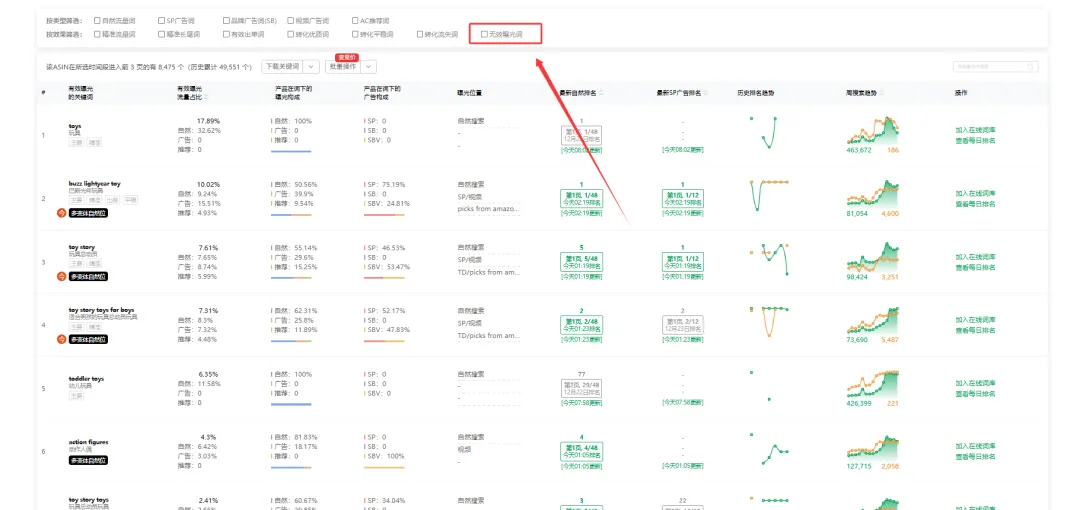The height and width of the screenshot is (510, 1080).
Task: Open the keyword 'toy story'
Action: (x=82, y=247)
